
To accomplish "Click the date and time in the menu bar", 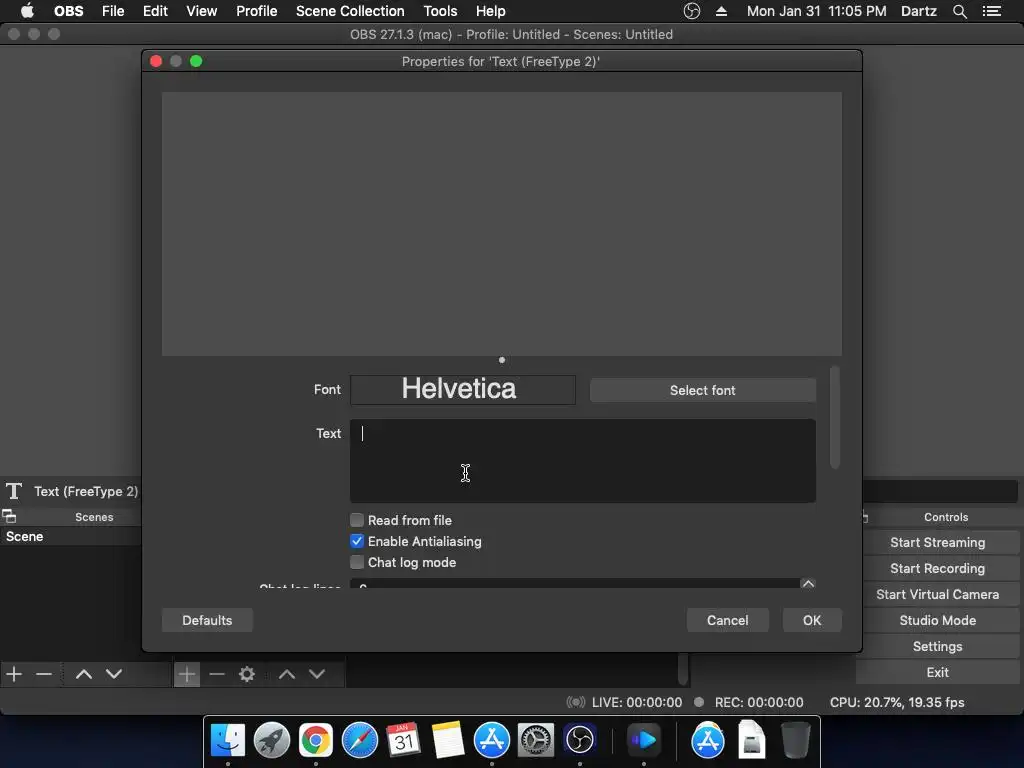I will pyautogui.click(x=816, y=11).
